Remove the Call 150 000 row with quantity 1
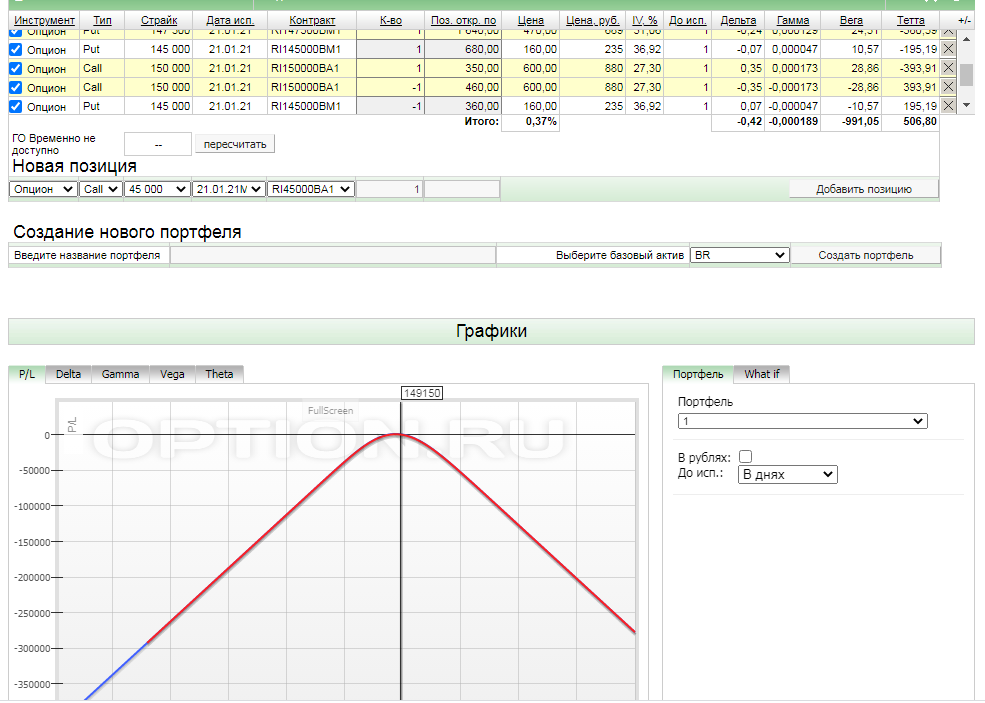 coord(948,68)
